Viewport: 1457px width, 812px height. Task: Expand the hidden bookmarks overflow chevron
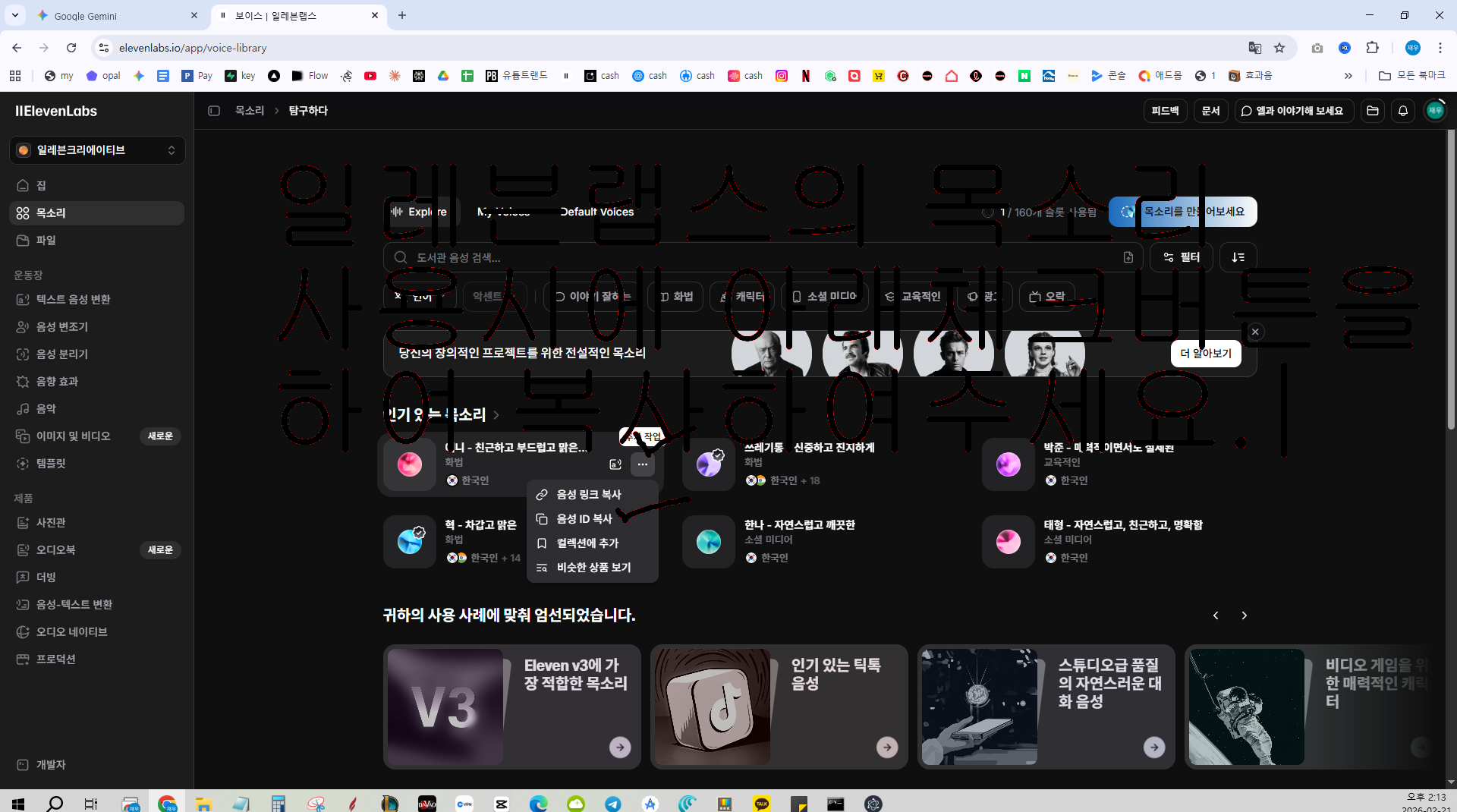[1348, 76]
